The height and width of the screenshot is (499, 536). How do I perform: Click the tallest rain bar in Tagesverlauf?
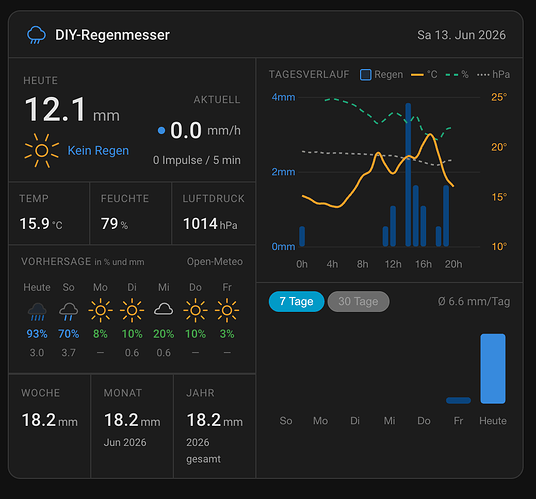click(x=408, y=175)
